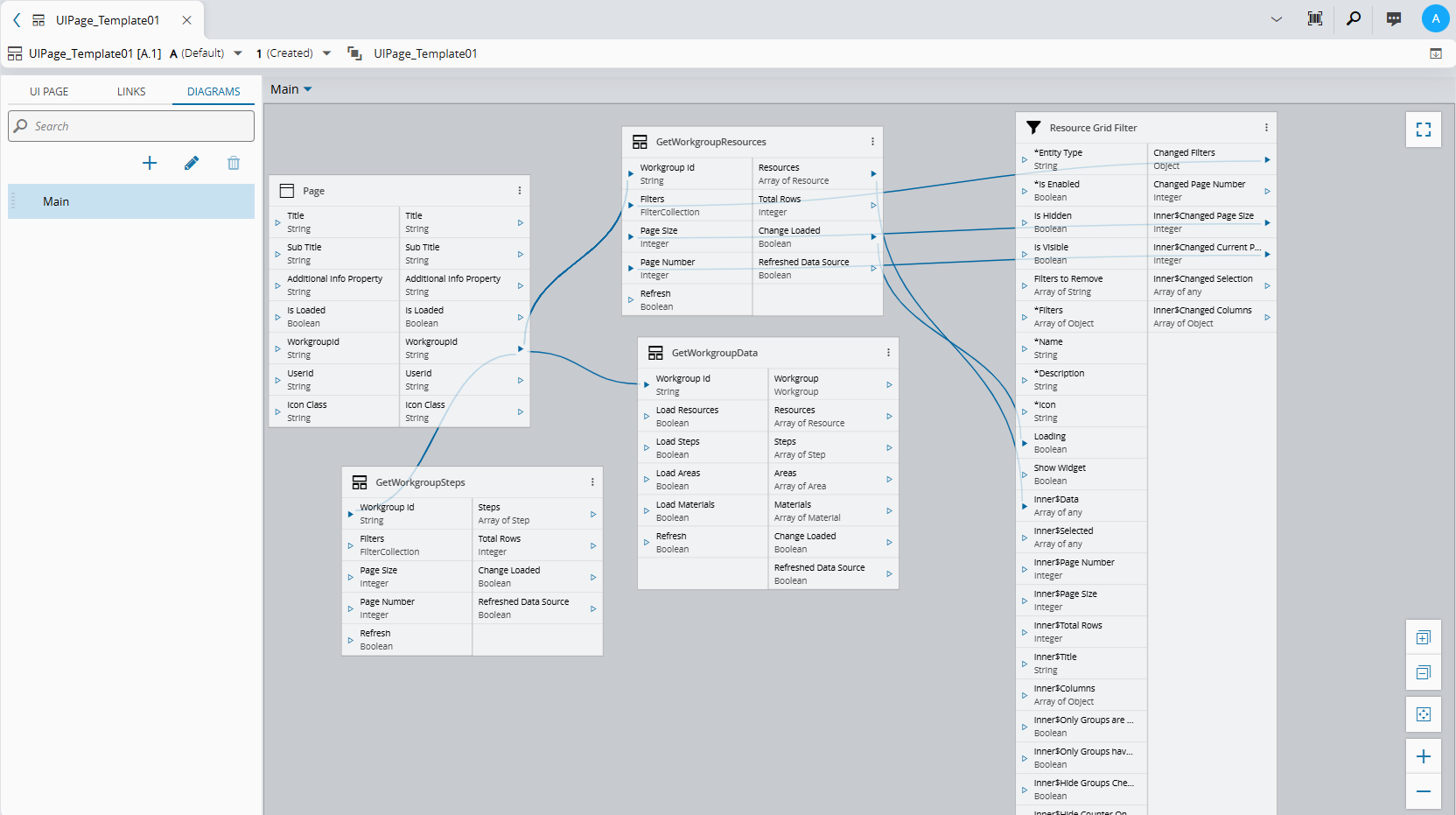Click the GetWorkgroupData node title
This screenshot has width=1456, height=815.
coord(714,353)
